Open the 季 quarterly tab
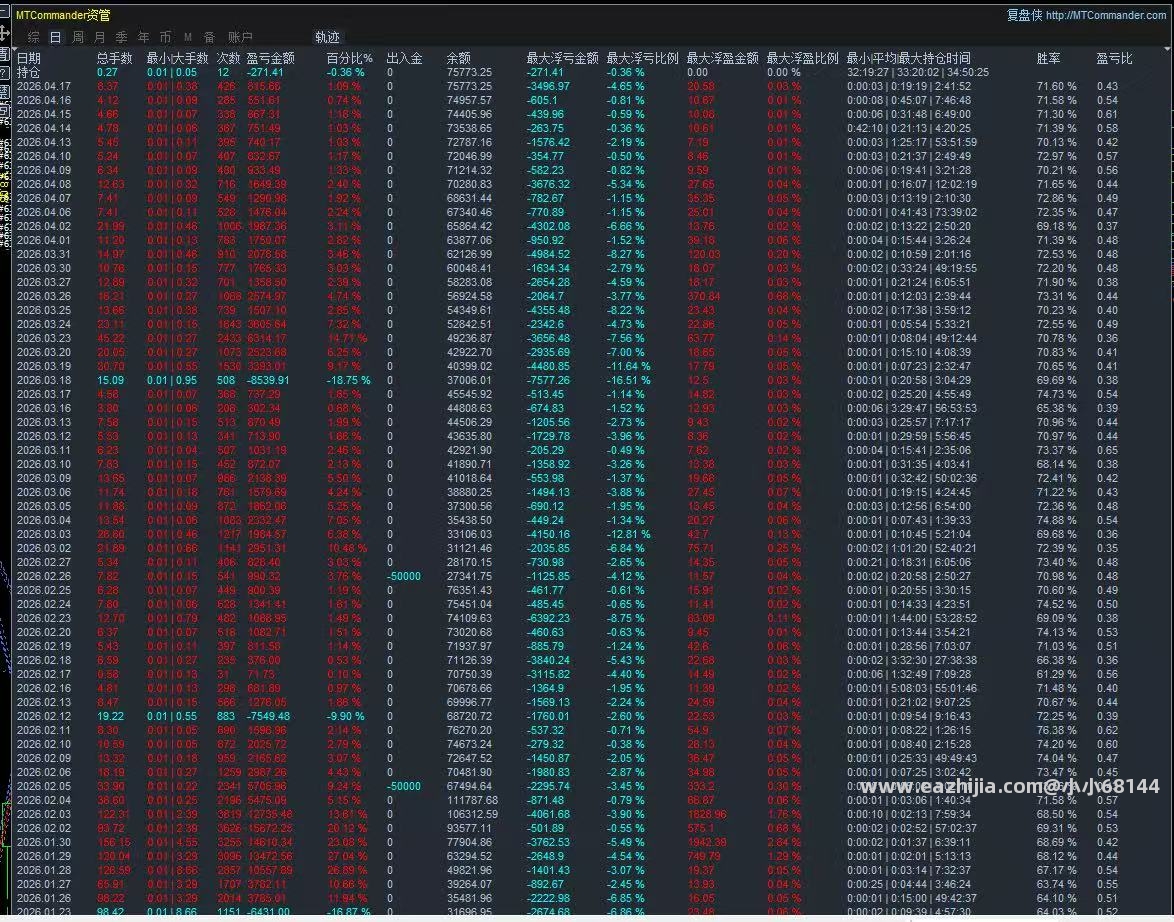This screenshot has width=1174, height=922. click(121, 37)
